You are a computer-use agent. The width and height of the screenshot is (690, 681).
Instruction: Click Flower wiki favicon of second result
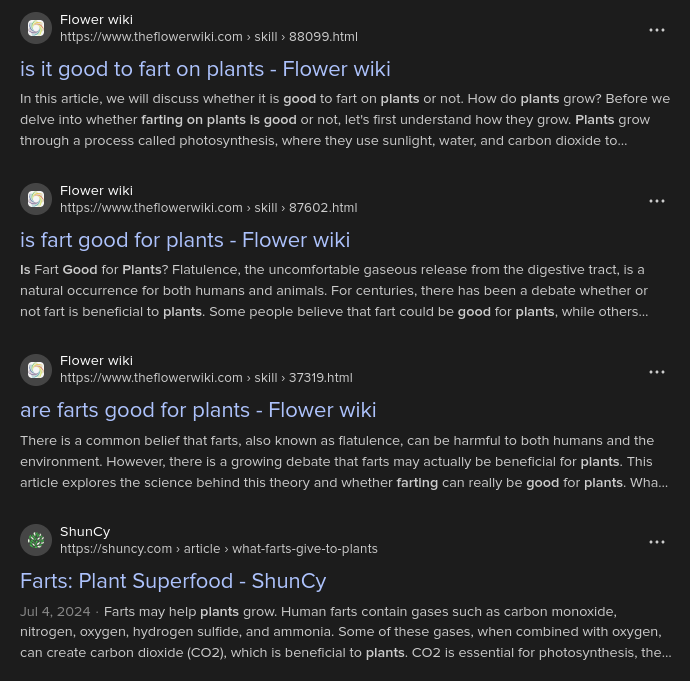(x=36, y=199)
